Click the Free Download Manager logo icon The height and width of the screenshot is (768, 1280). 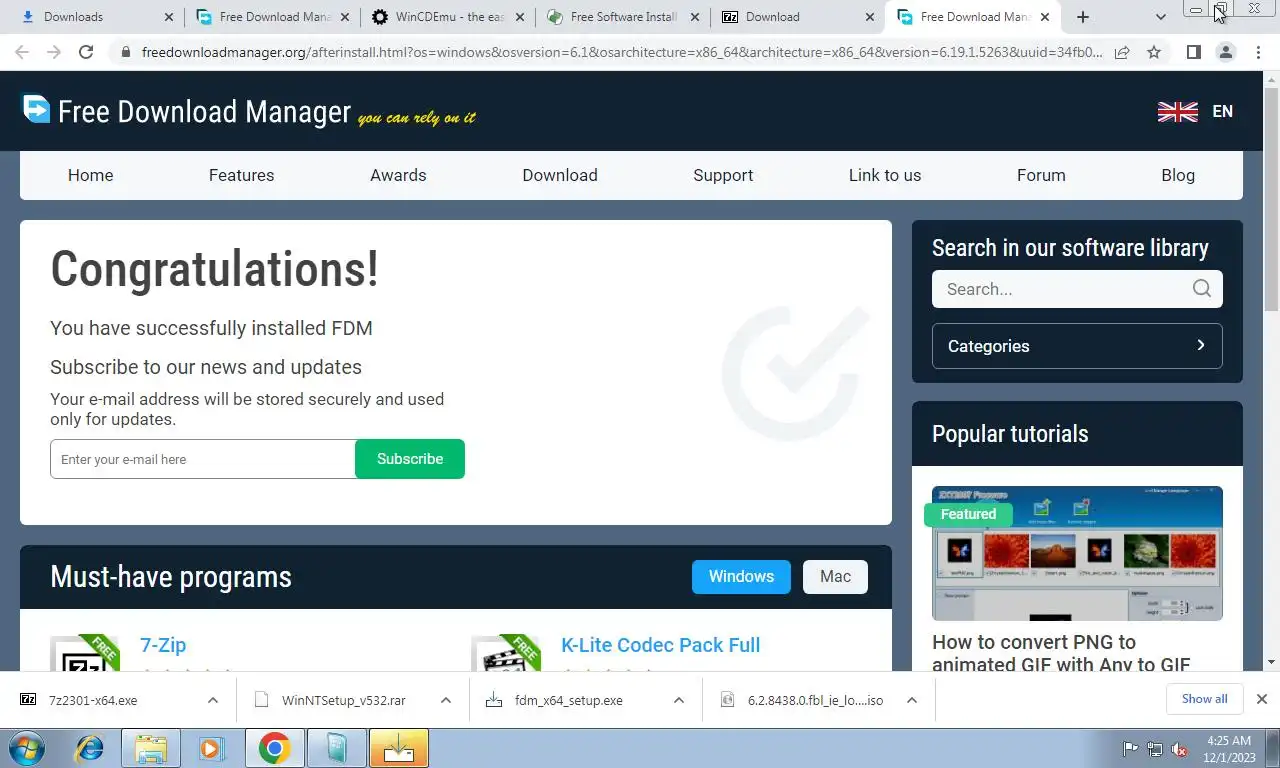(36, 108)
